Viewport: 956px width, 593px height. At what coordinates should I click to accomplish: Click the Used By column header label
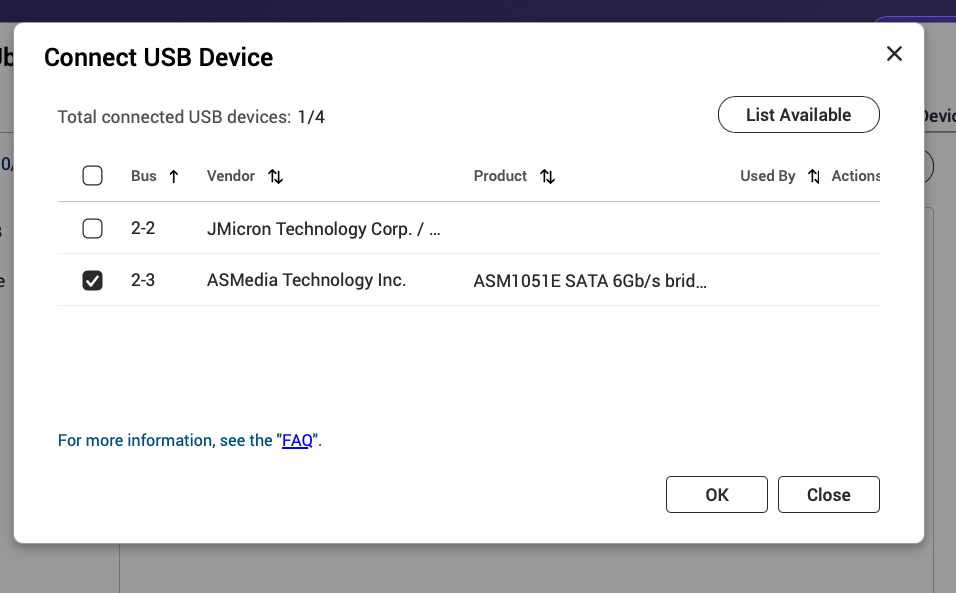[x=767, y=176]
